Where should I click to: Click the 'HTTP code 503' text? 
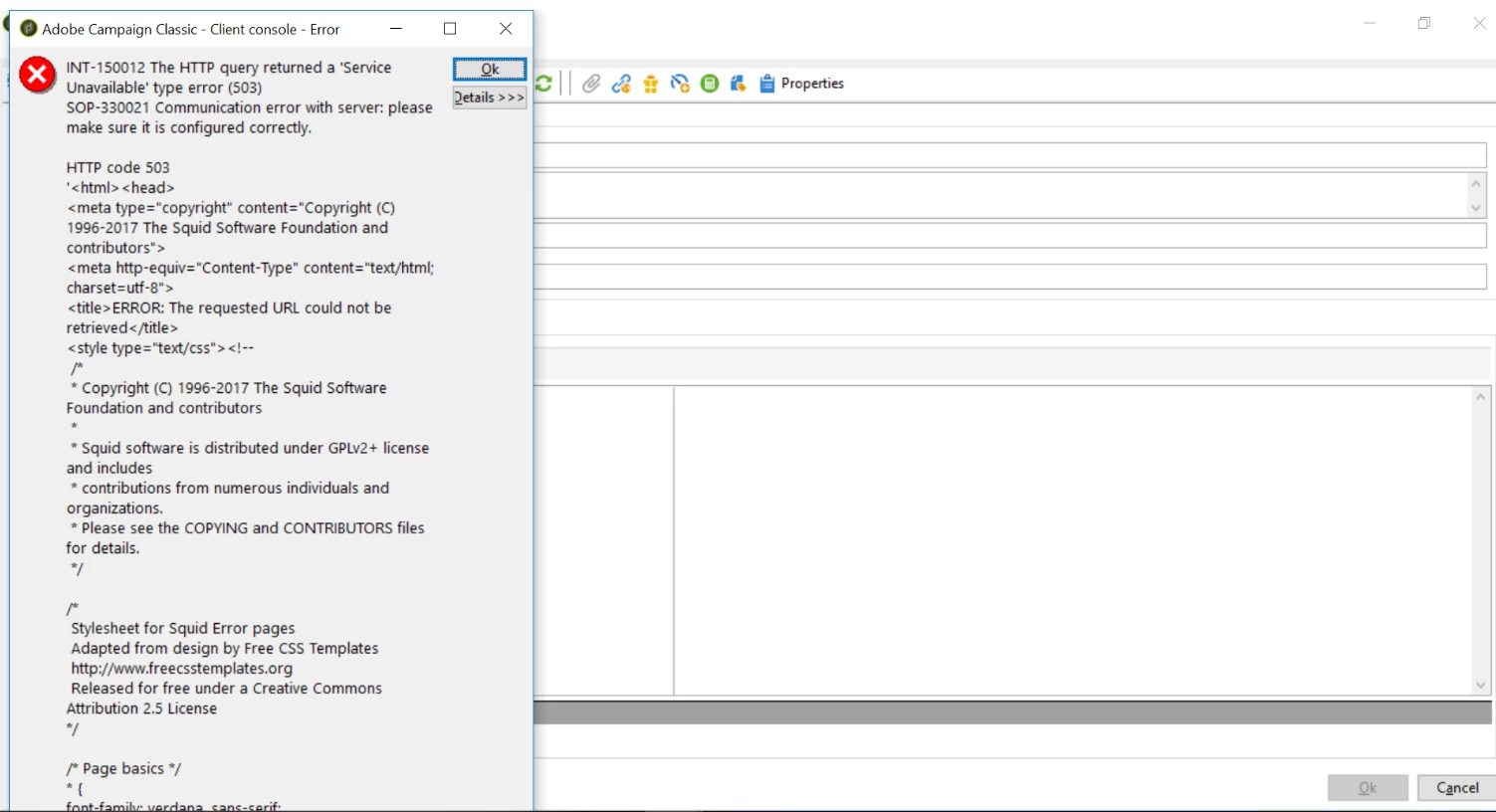(x=118, y=167)
